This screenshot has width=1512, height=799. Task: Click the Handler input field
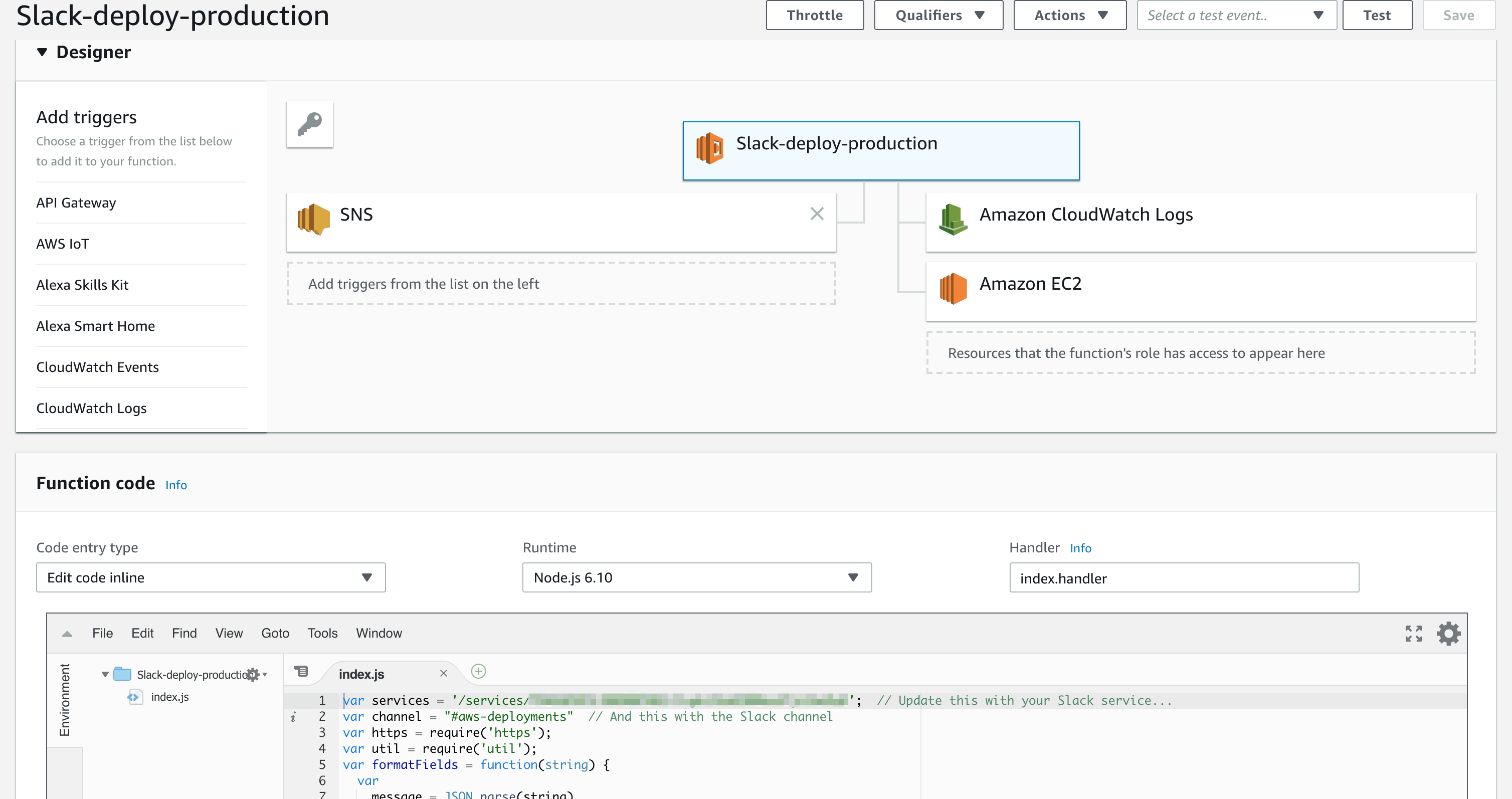click(1184, 577)
